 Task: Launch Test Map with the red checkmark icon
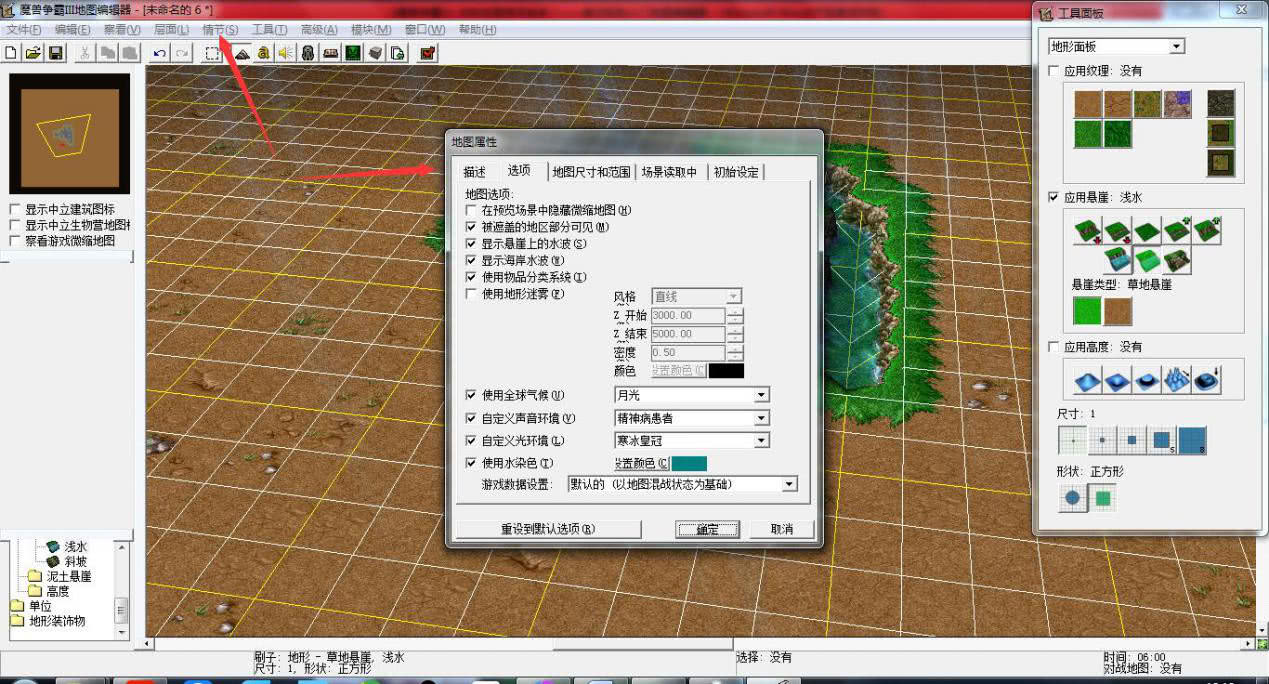[x=427, y=53]
